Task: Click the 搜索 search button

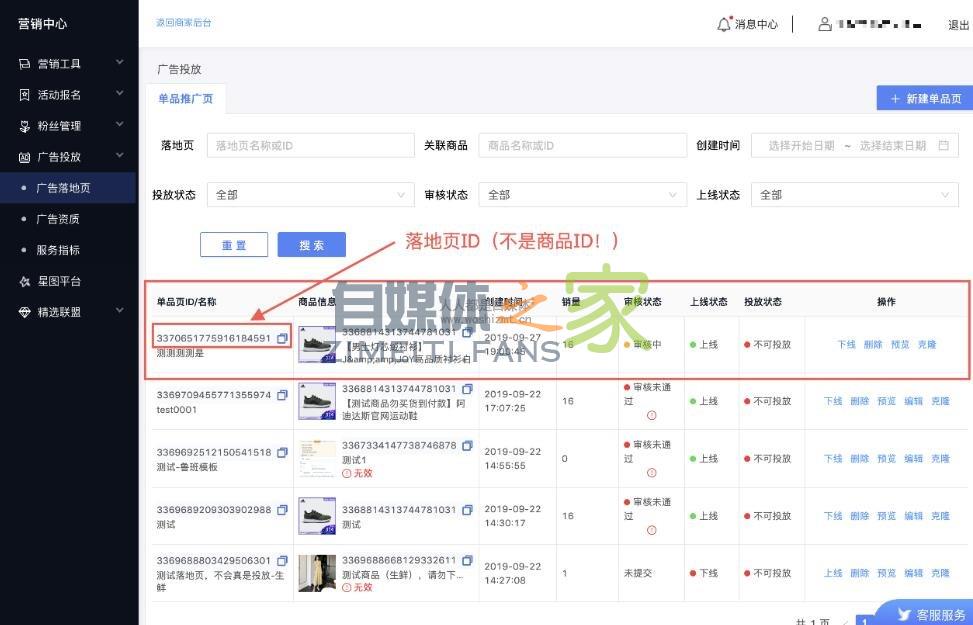Action: click(x=311, y=245)
